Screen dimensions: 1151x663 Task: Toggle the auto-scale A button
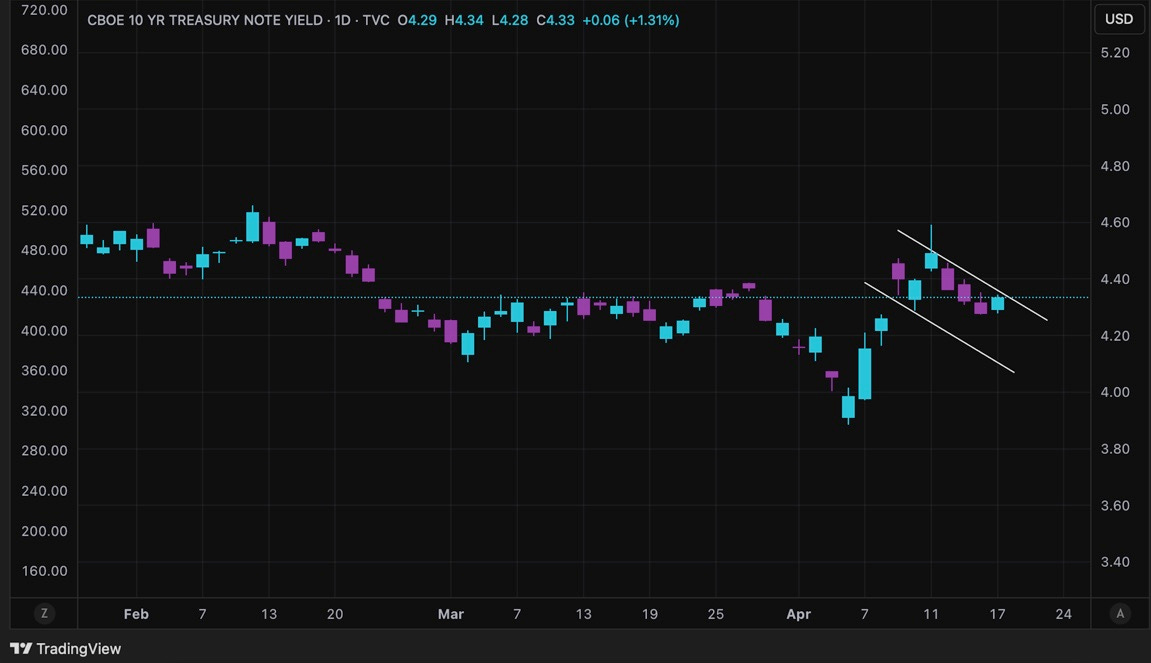pos(1119,614)
